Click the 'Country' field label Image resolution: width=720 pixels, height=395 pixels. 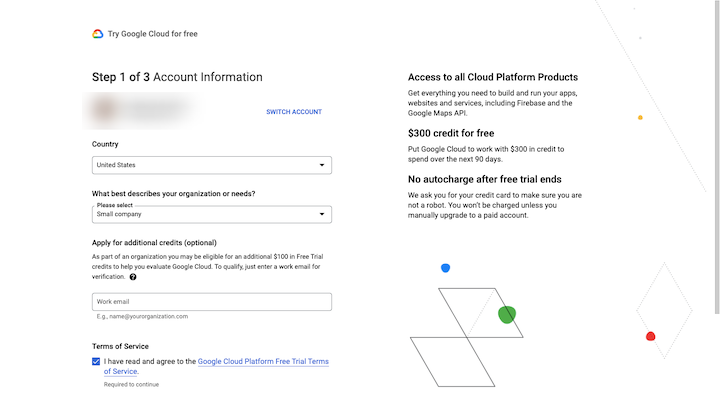coord(105,144)
